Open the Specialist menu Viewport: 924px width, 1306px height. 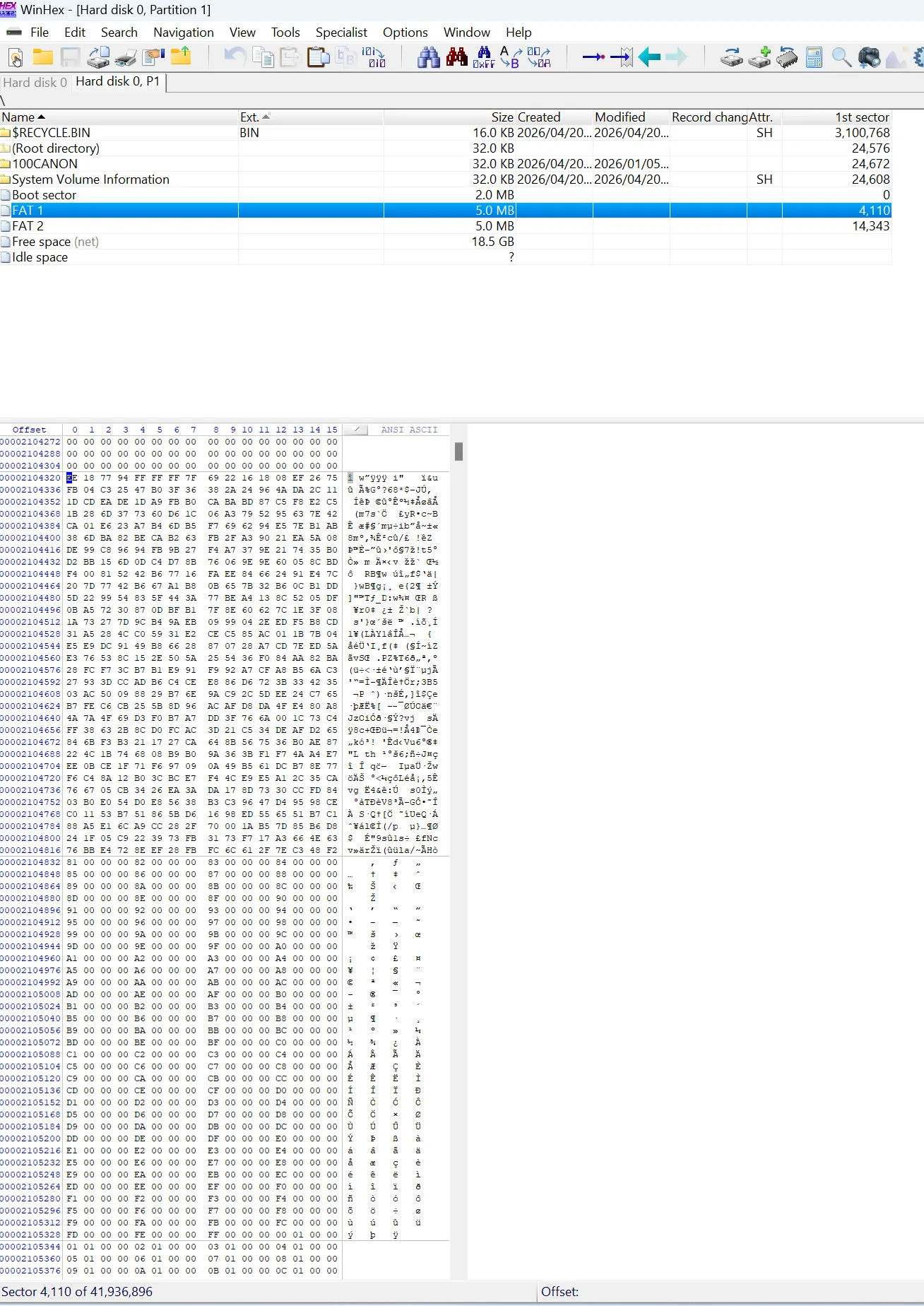[341, 33]
